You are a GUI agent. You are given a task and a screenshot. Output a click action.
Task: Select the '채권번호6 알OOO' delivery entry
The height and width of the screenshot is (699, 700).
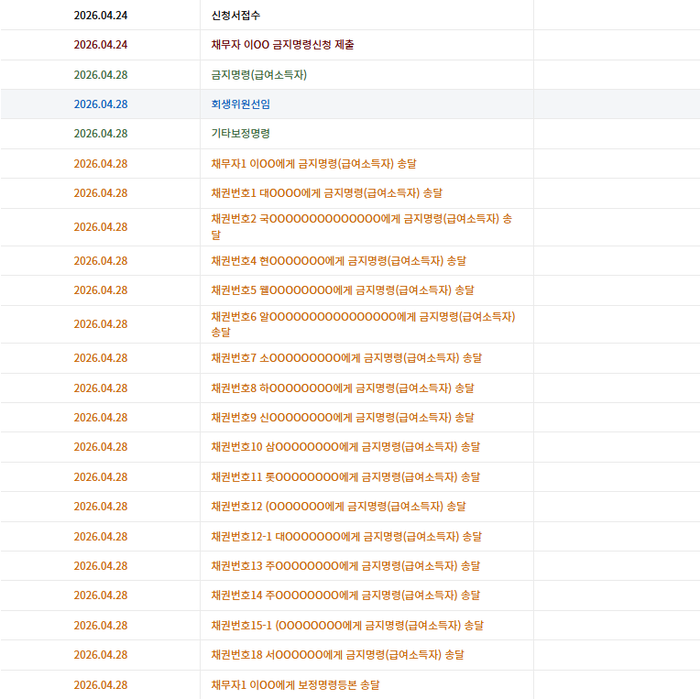(363, 324)
